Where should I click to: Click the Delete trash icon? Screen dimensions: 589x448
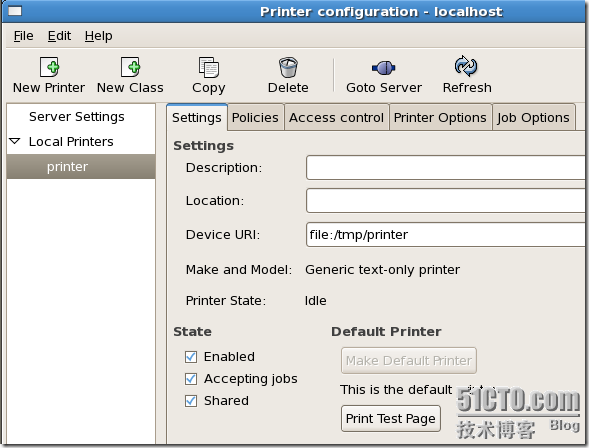pyautogui.click(x=288, y=67)
